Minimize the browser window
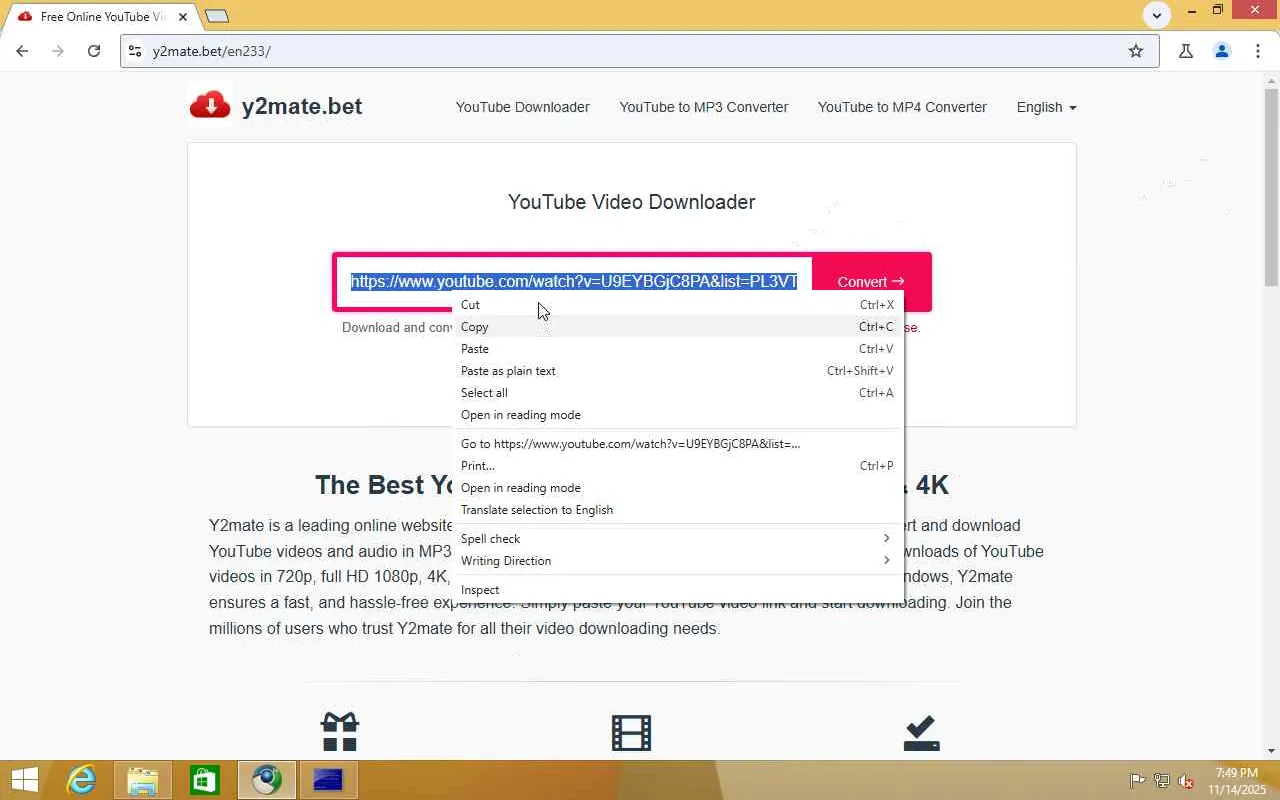This screenshot has width=1280, height=800. (1192, 11)
